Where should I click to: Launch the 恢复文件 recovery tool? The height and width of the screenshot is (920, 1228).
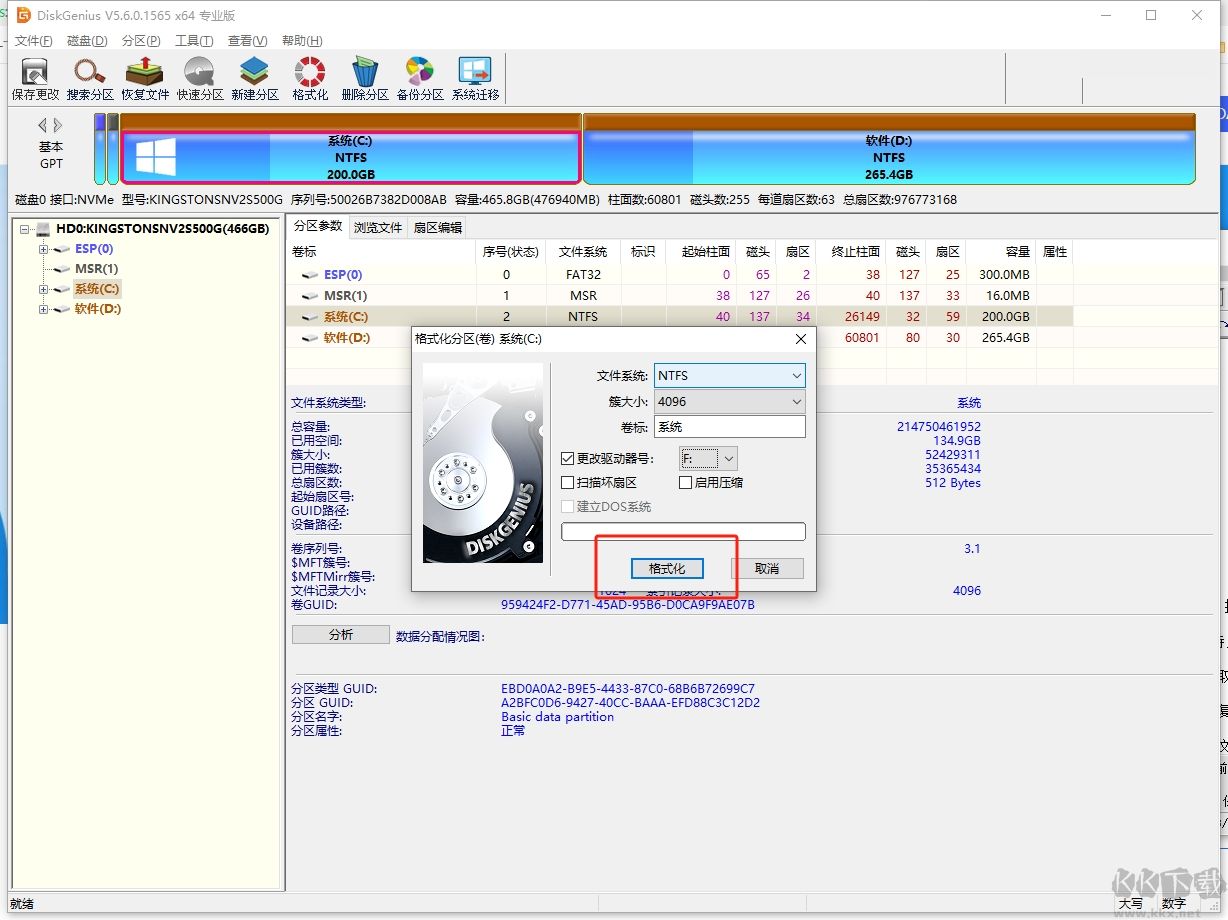pyautogui.click(x=145, y=78)
